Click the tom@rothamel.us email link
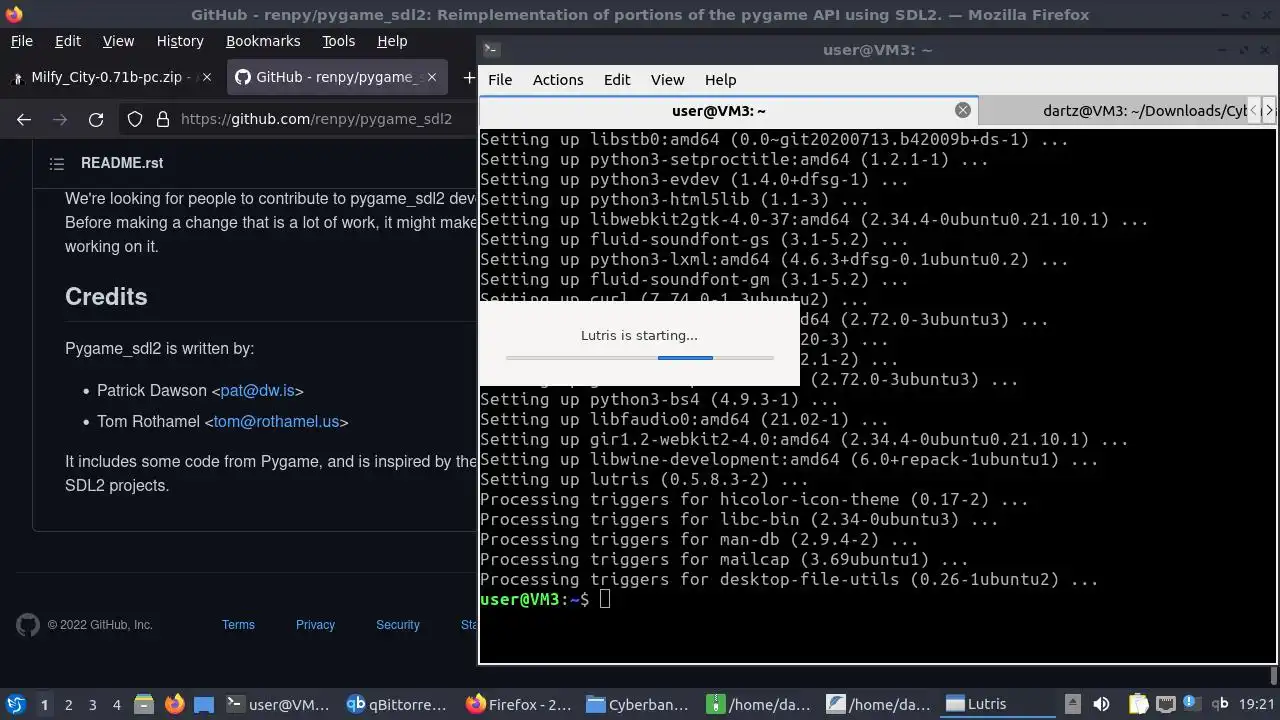The height and width of the screenshot is (720, 1280). 276,421
